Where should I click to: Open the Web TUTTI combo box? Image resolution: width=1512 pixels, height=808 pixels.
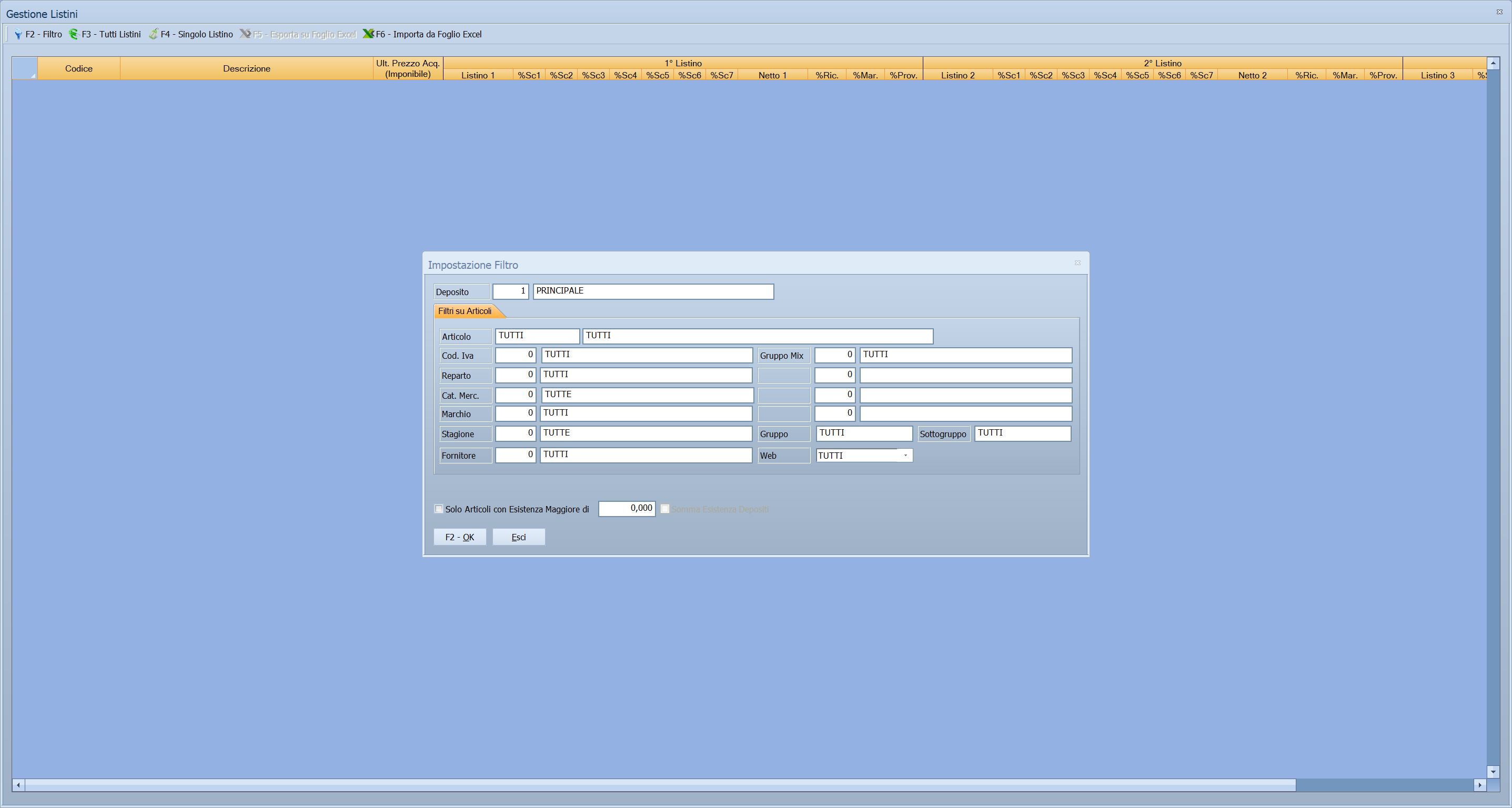(864, 456)
